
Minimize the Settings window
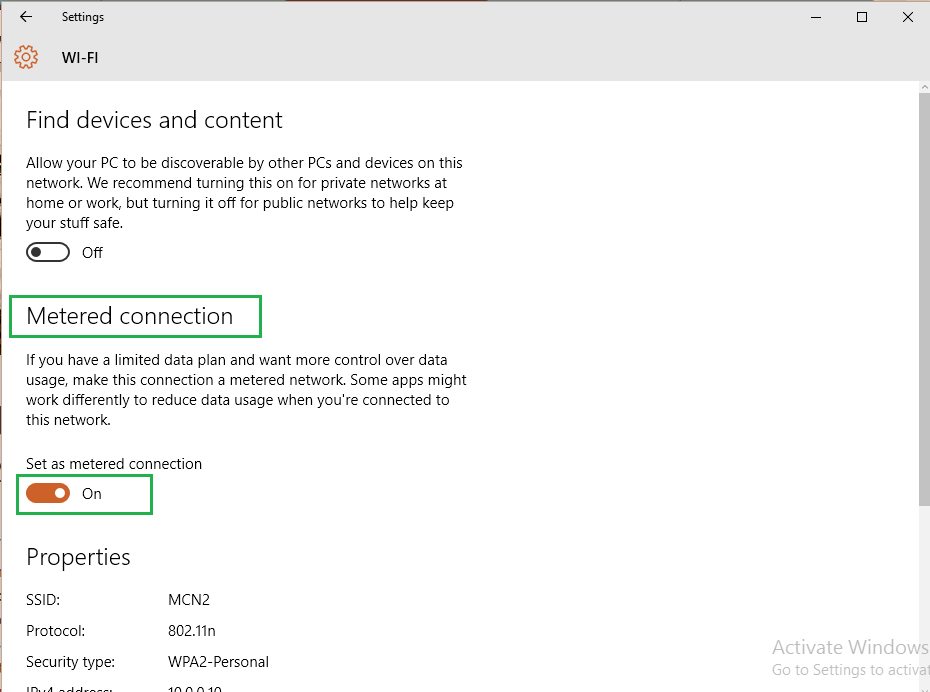[x=817, y=17]
